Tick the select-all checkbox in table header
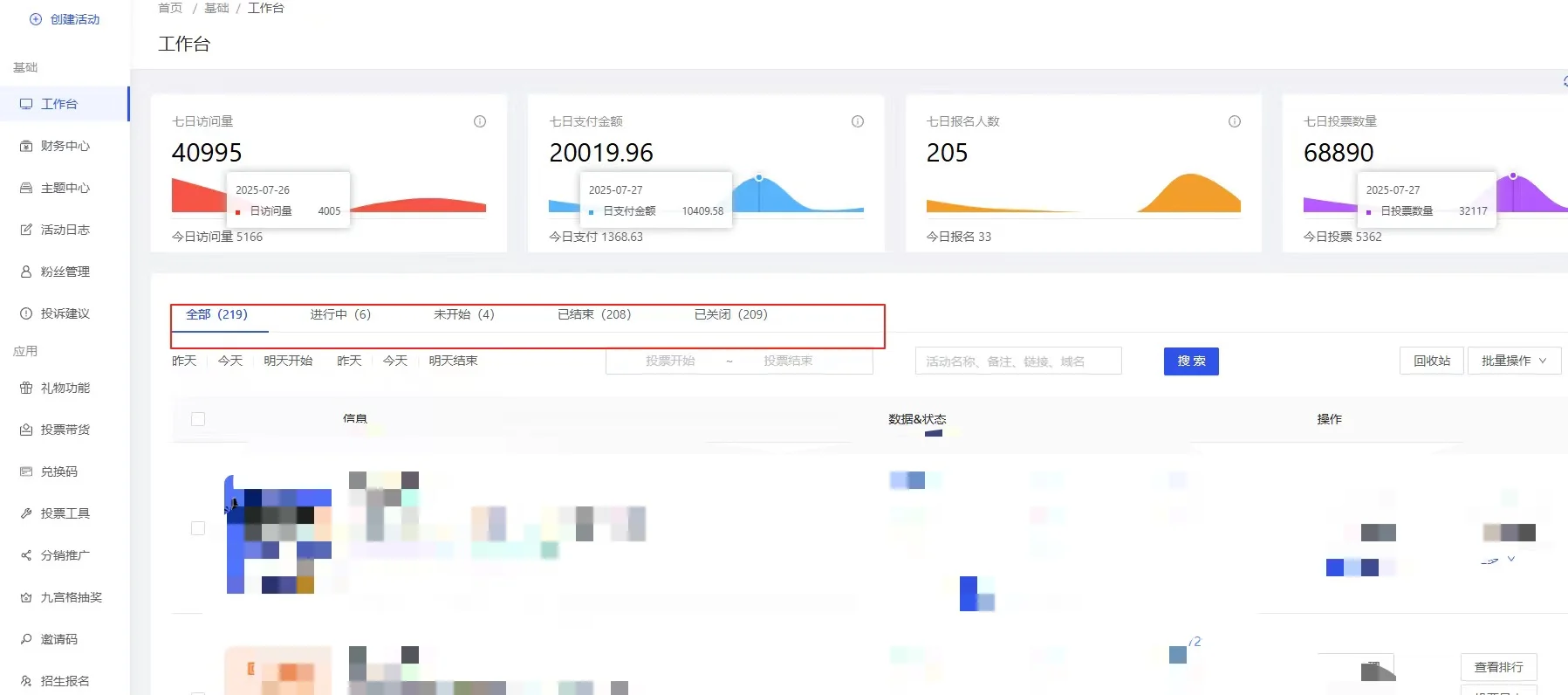 [x=198, y=419]
